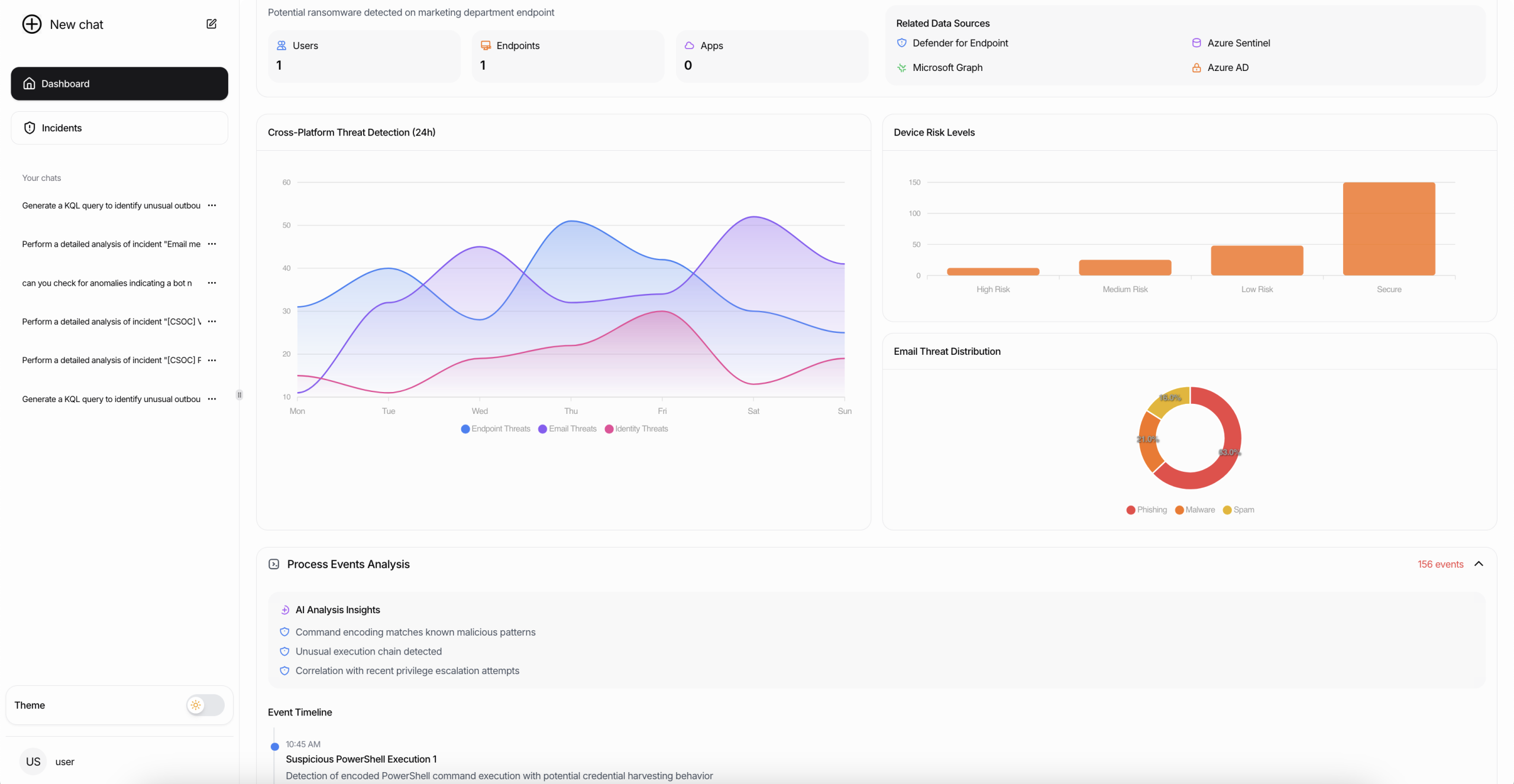1514x784 pixels.
Task: Collapse the Process Events Analysis section
Action: tap(1479, 564)
